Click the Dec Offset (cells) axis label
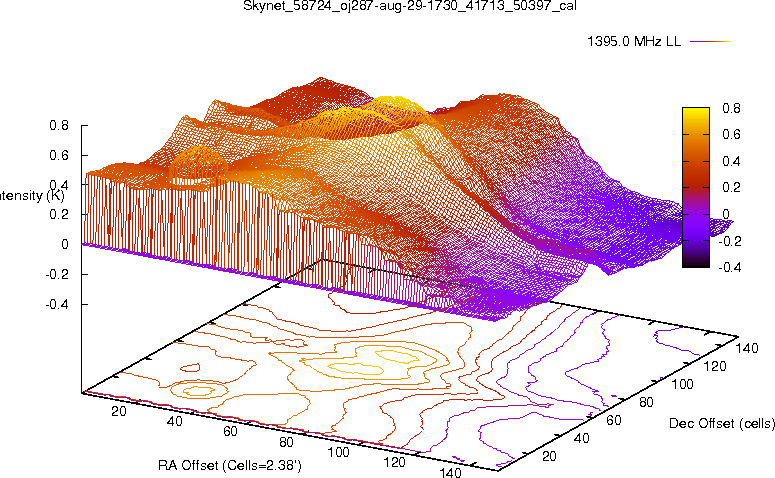 click(722, 423)
